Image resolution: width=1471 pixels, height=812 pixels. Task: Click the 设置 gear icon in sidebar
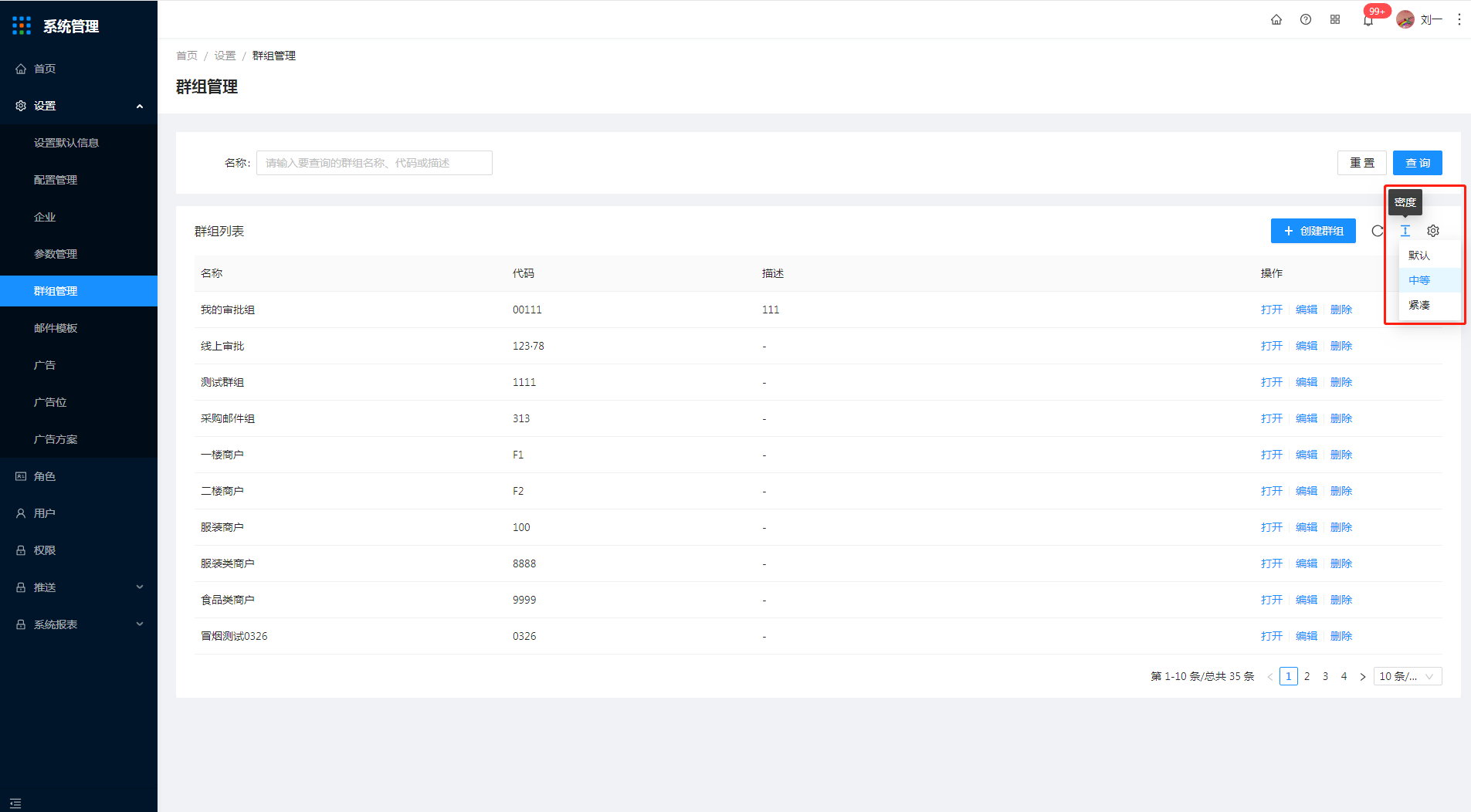pos(21,106)
